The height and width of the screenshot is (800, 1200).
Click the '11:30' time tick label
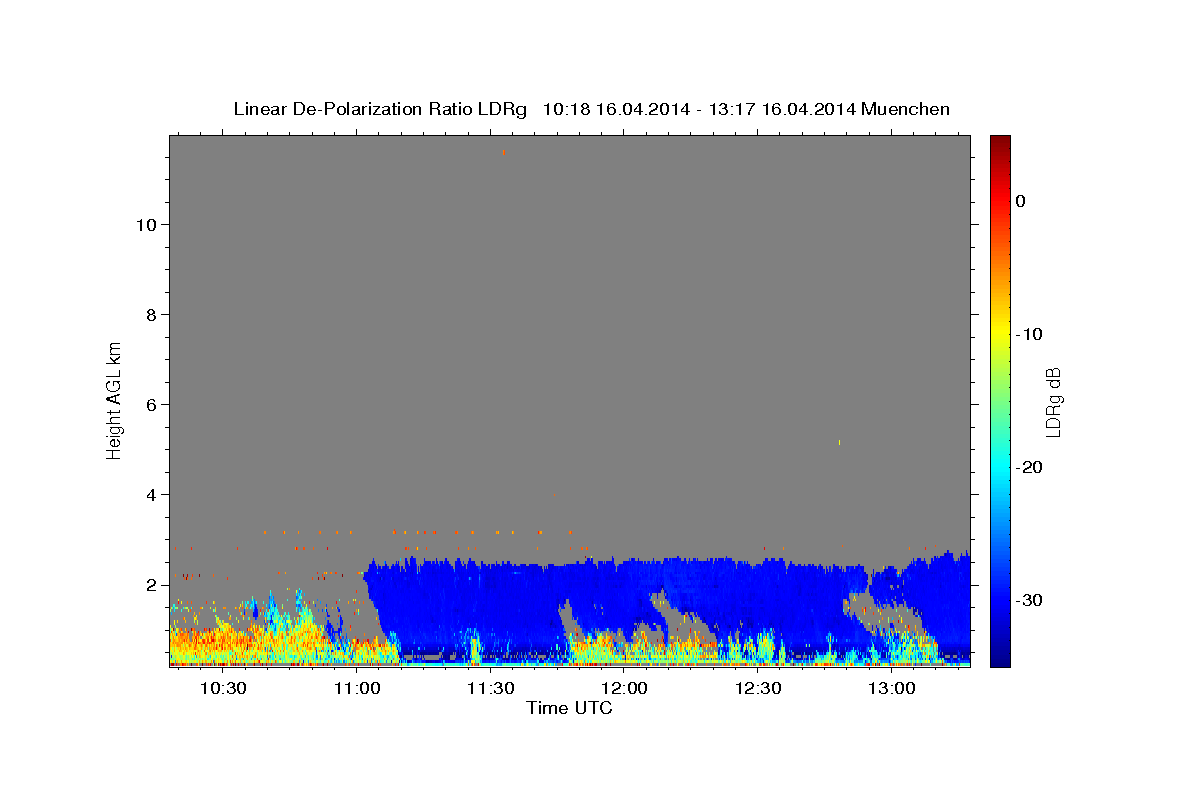click(491, 688)
